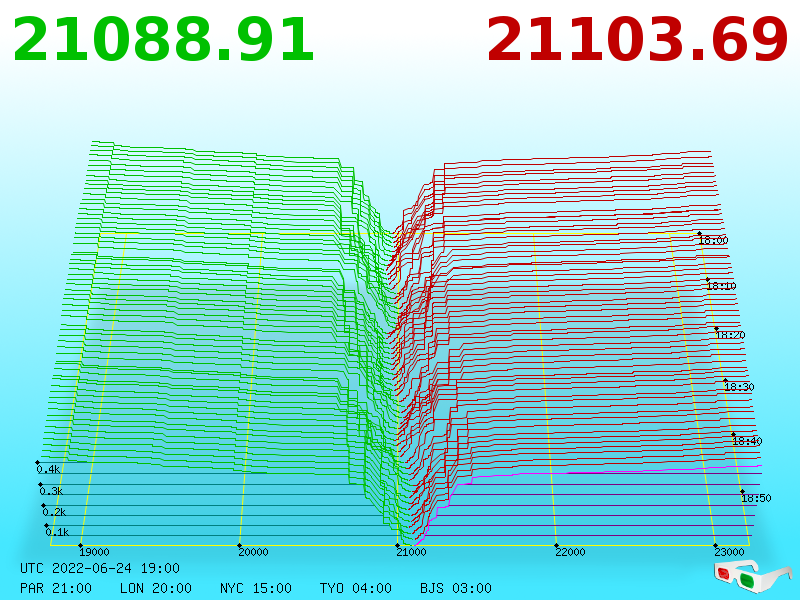Screen dimensions: 800x600
Task: Click the 23000 price axis label
Action: [x=729, y=552]
